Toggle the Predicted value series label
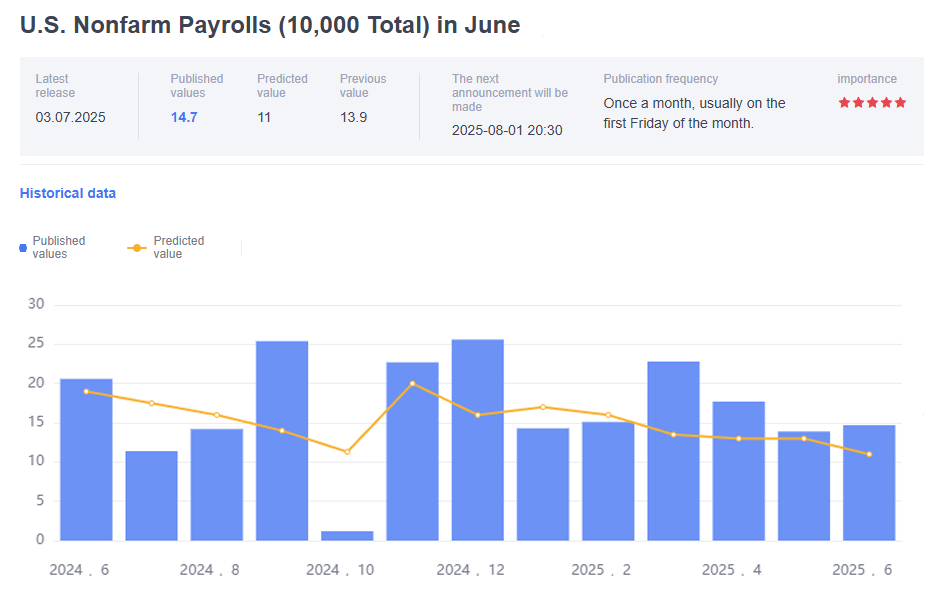943x593 pixels. (x=178, y=247)
